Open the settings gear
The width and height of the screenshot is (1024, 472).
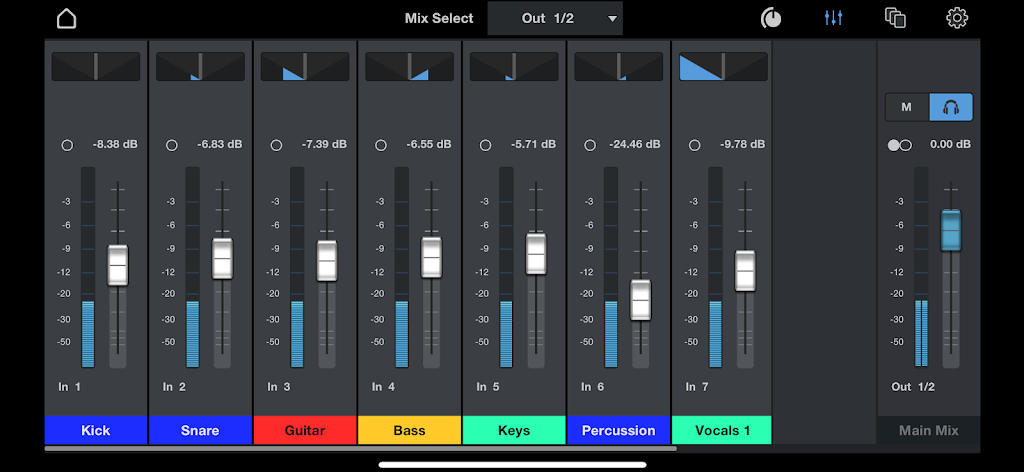click(x=957, y=18)
